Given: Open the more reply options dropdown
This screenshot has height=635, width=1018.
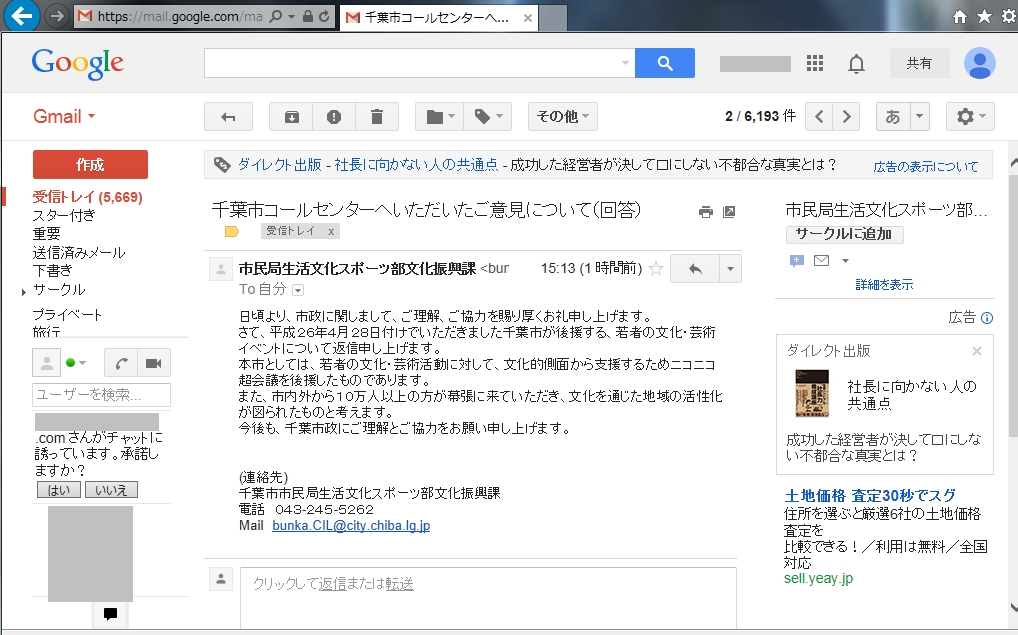Looking at the screenshot, I should (x=730, y=269).
